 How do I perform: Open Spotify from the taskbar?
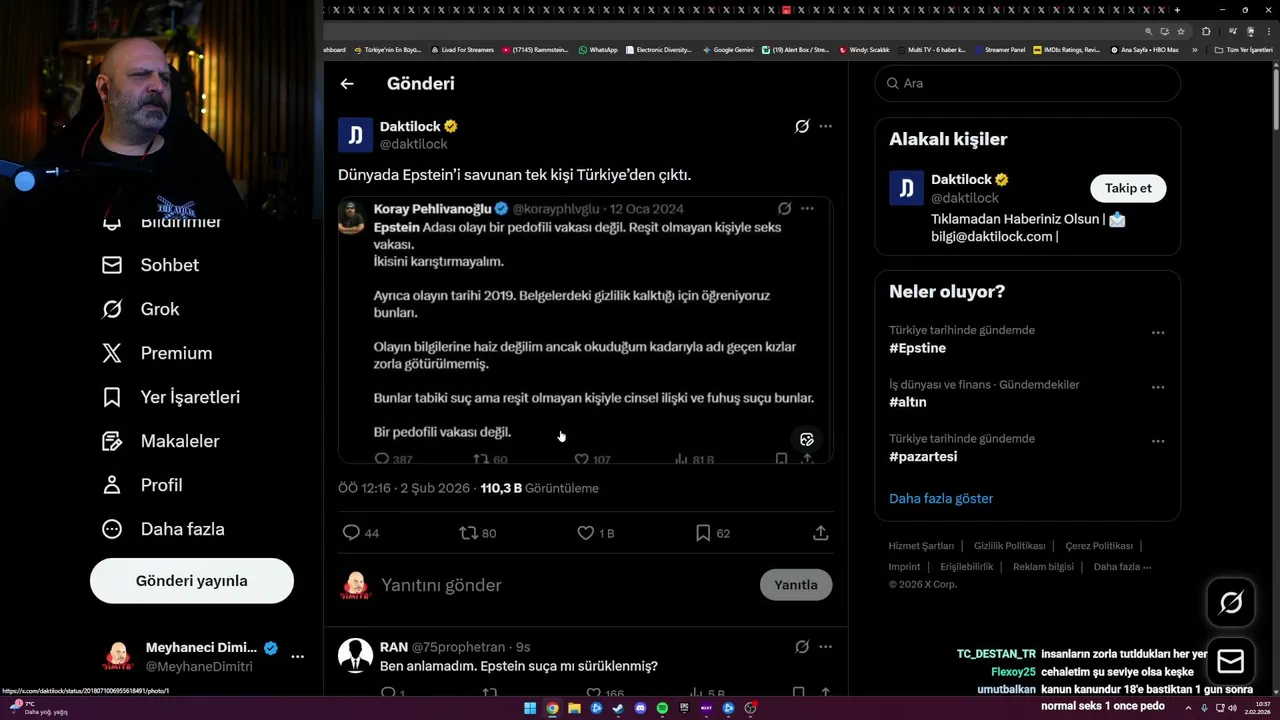662,708
